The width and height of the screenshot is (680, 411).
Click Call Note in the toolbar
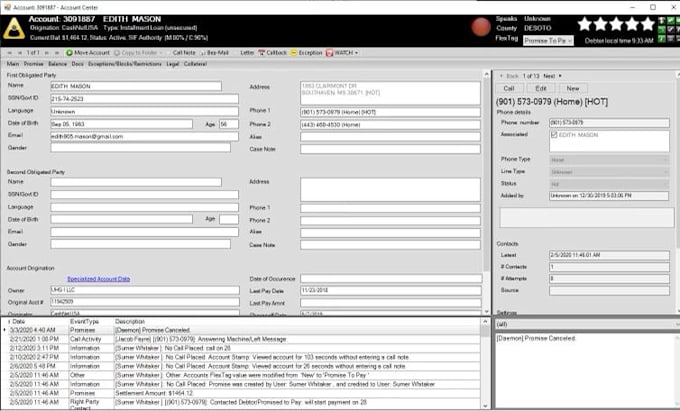(x=184, y=53)
